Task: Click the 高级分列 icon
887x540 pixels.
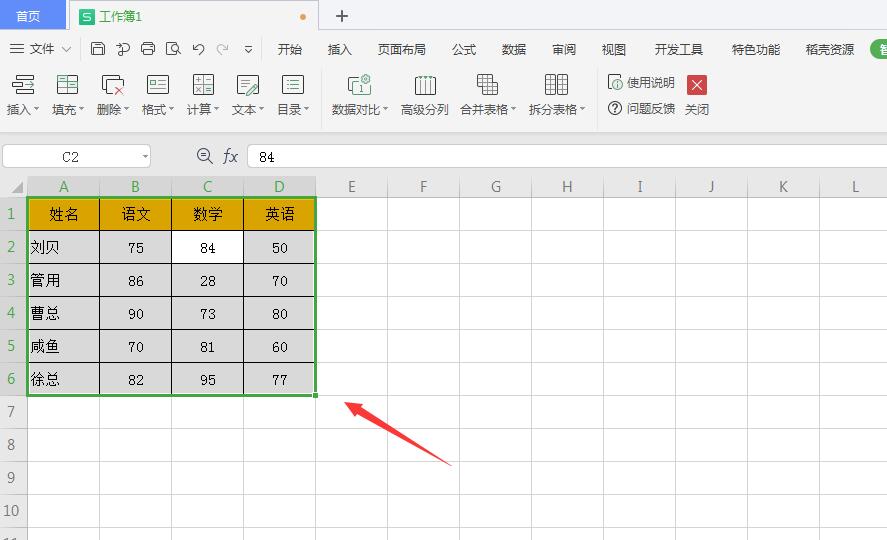Action: click(425, 85)
